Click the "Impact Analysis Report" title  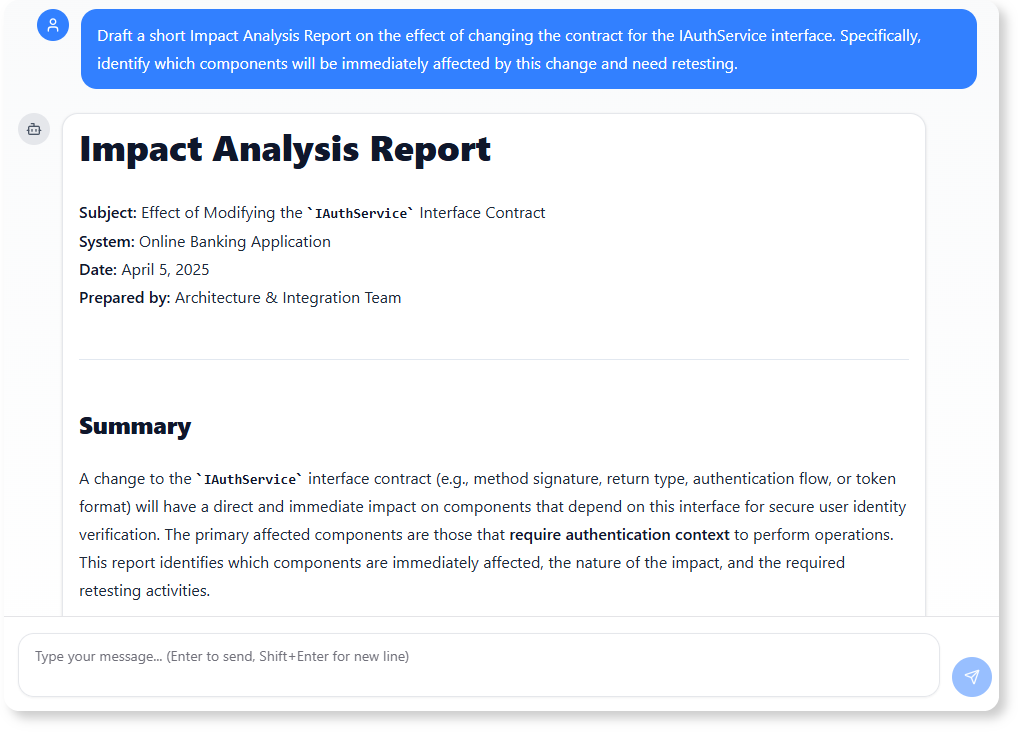click(285, 149)
